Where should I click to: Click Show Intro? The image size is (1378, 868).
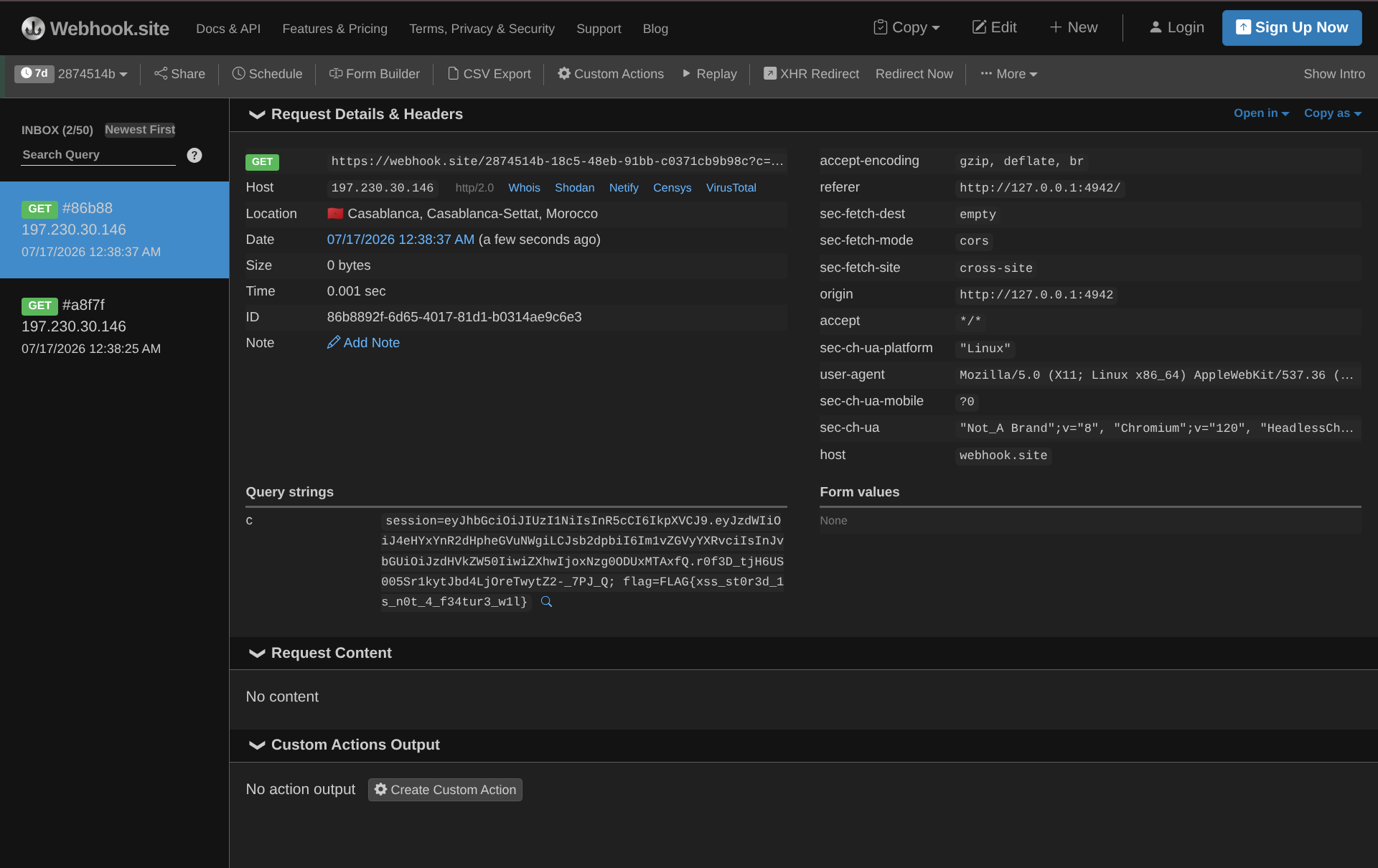tap(1334, 74)
